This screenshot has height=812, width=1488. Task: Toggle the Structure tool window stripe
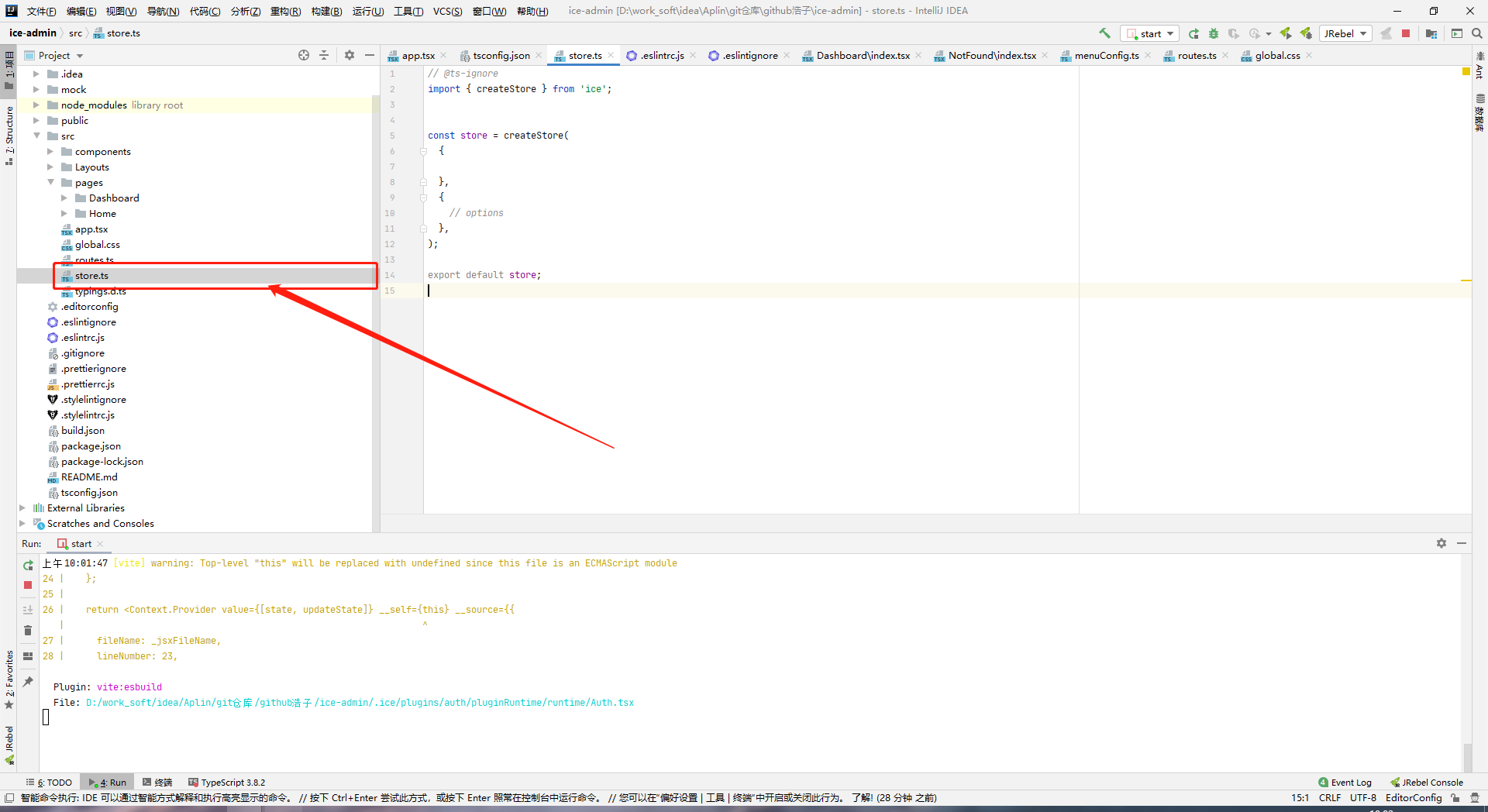point(9,136)
